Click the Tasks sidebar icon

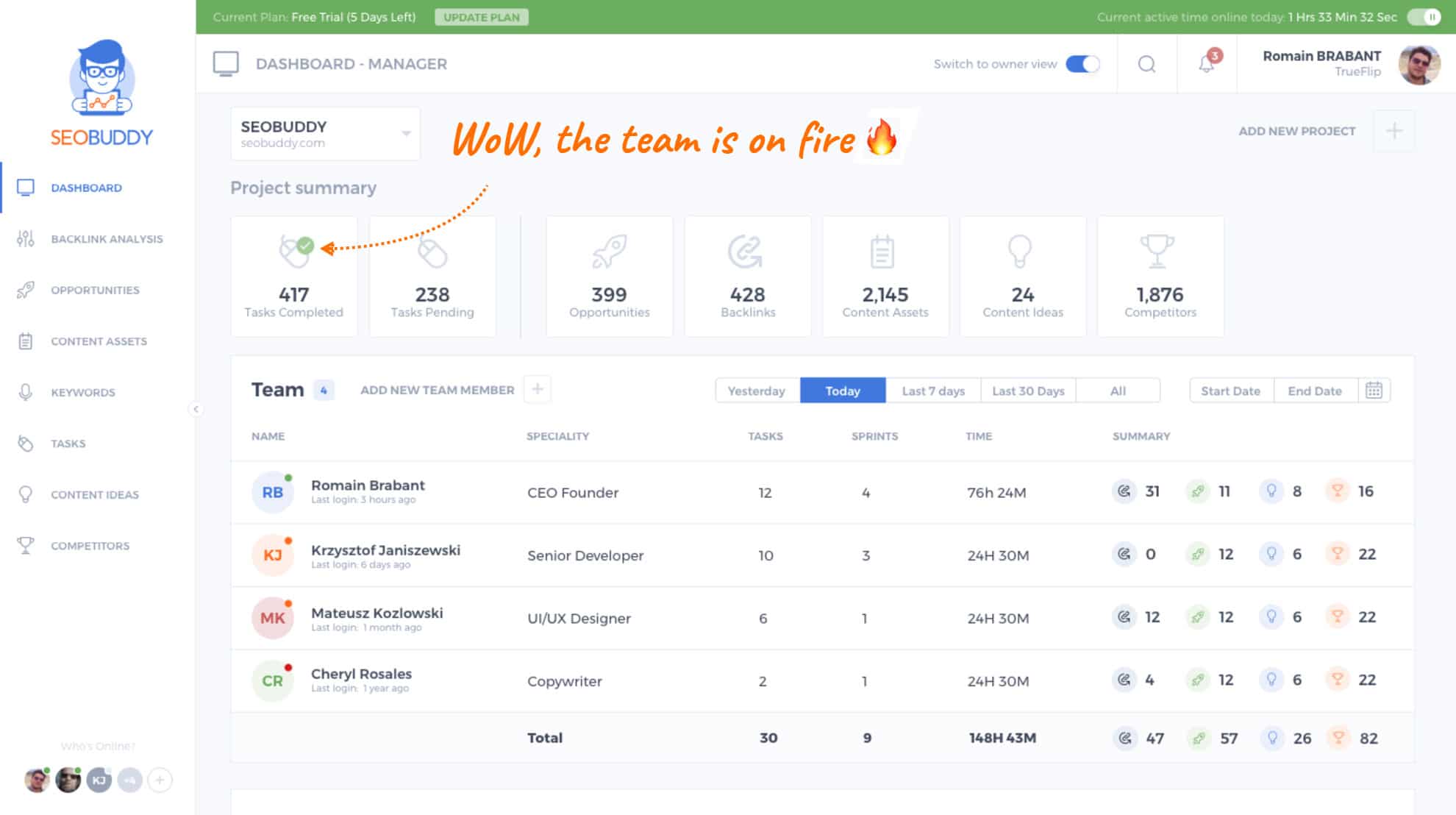point(25,443)
